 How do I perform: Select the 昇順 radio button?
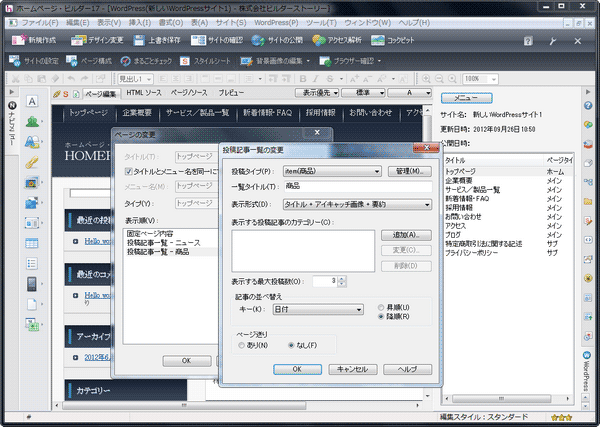point(381,307)
